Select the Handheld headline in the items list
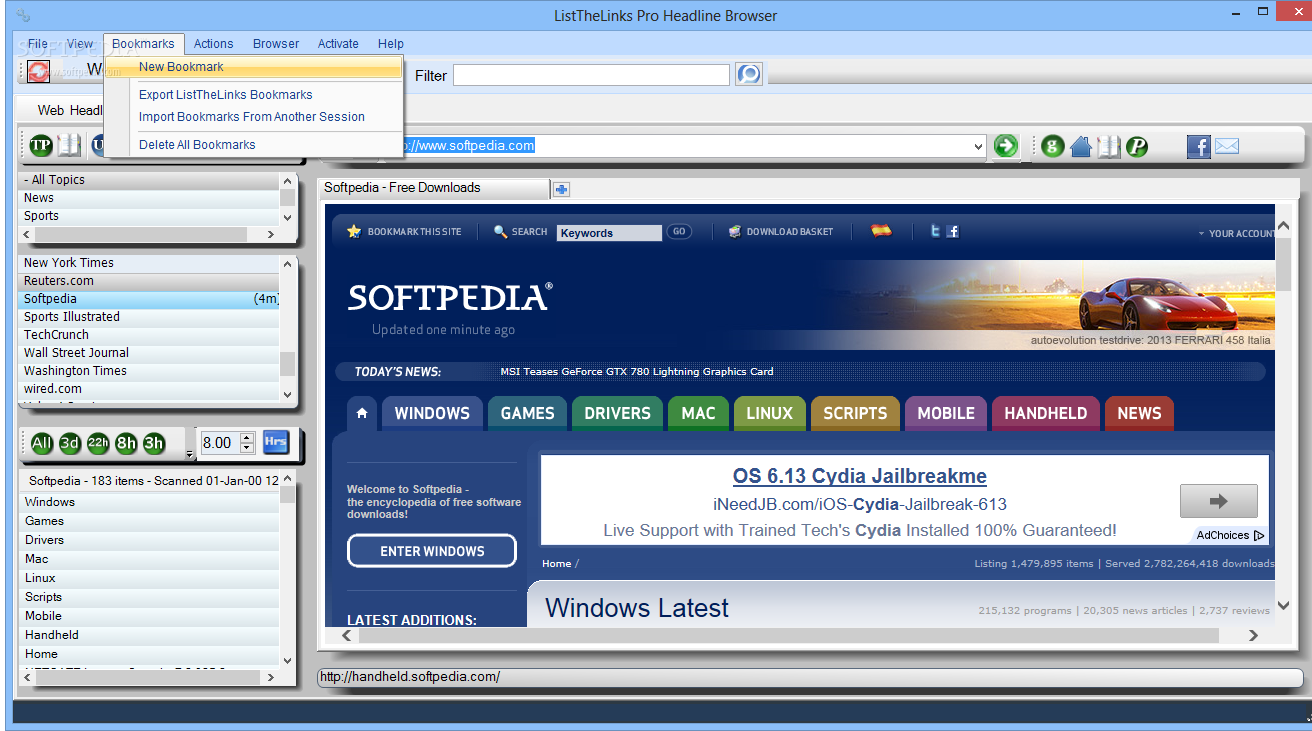Viewport: 1312px width, 731px height. [x=150, y=635]
